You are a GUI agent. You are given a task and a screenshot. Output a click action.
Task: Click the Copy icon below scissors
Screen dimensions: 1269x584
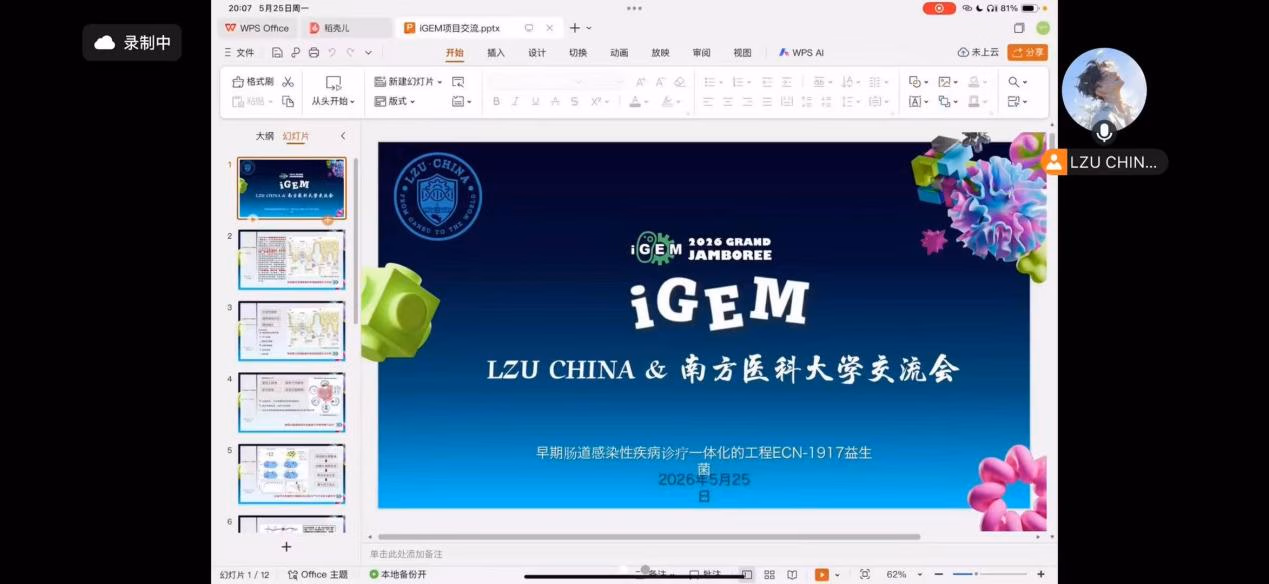(x=288, y=101)
